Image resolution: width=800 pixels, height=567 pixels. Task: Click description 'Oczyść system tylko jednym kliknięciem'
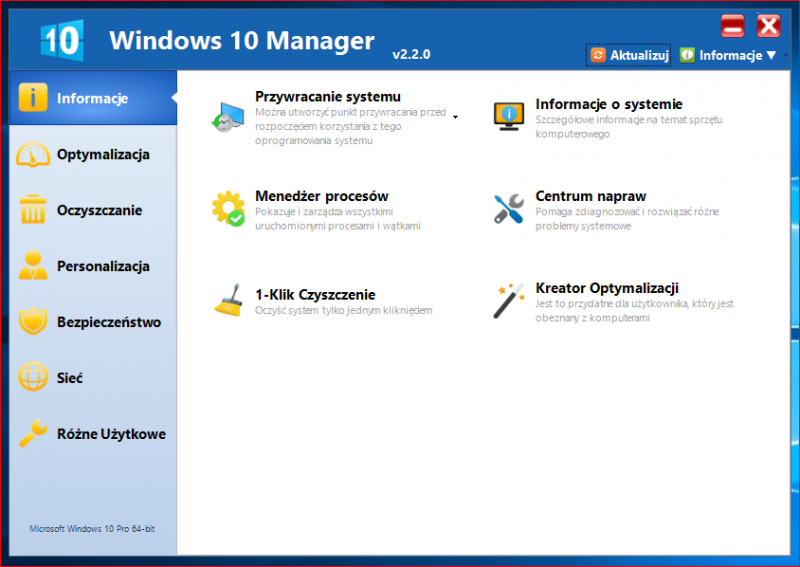pyautogui.click(x=343, y=310)
